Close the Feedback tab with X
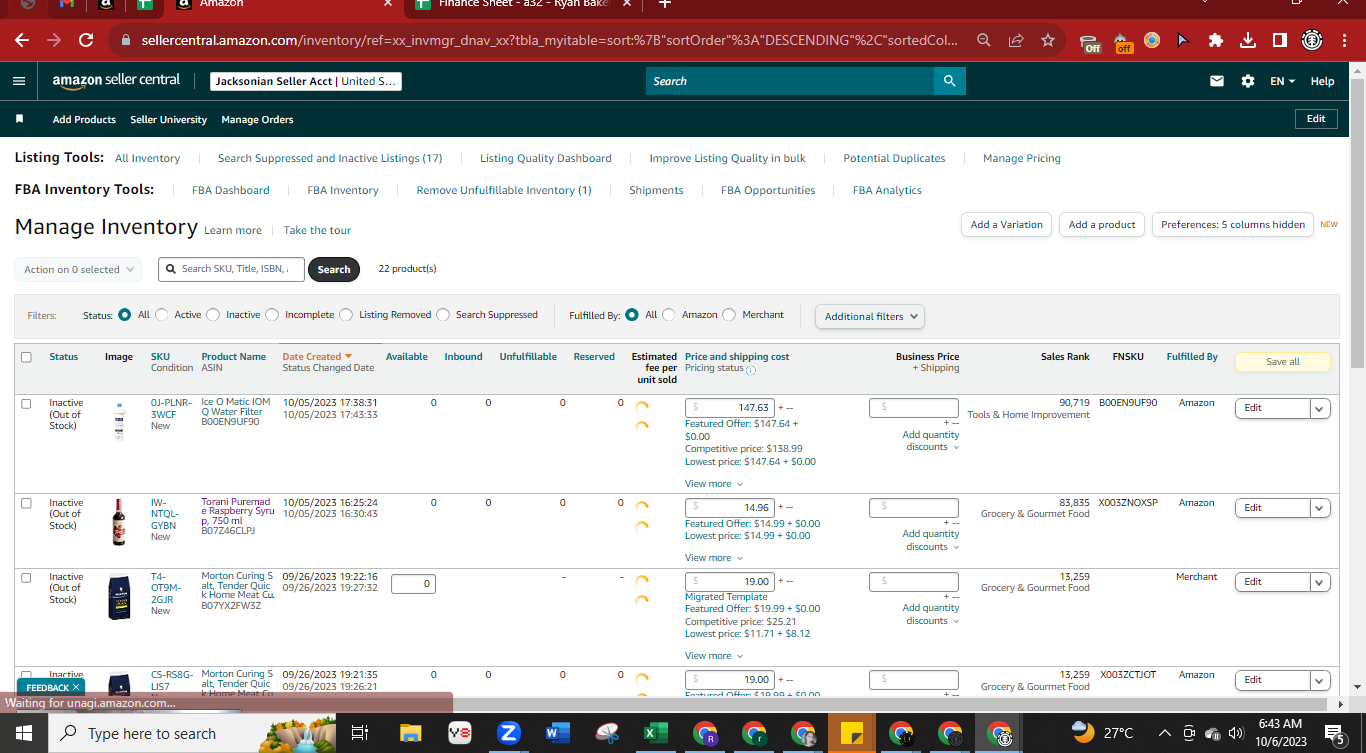 (77, 687)
